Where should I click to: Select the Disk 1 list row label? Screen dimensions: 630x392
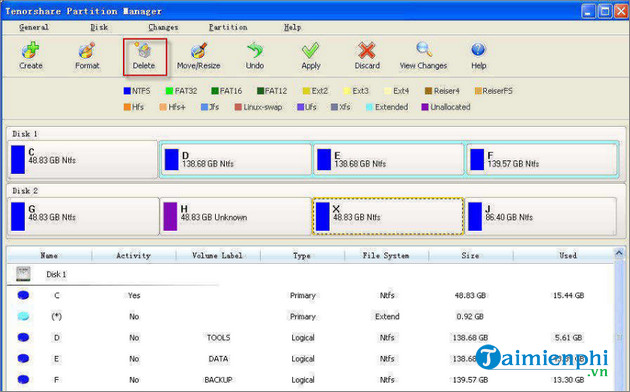(56, 274)
